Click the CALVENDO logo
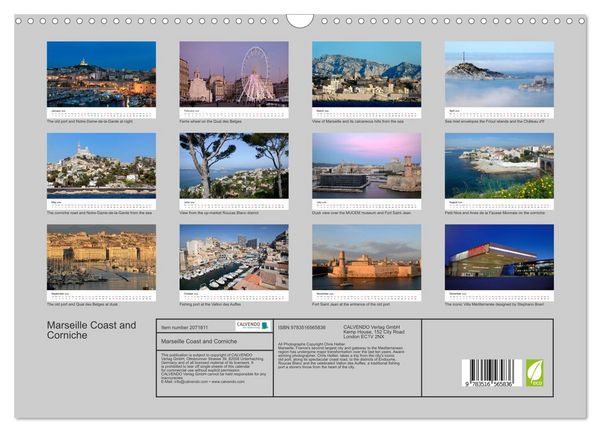Image resolution: width=600 pixels, height=432 pixels. point(253,326)
